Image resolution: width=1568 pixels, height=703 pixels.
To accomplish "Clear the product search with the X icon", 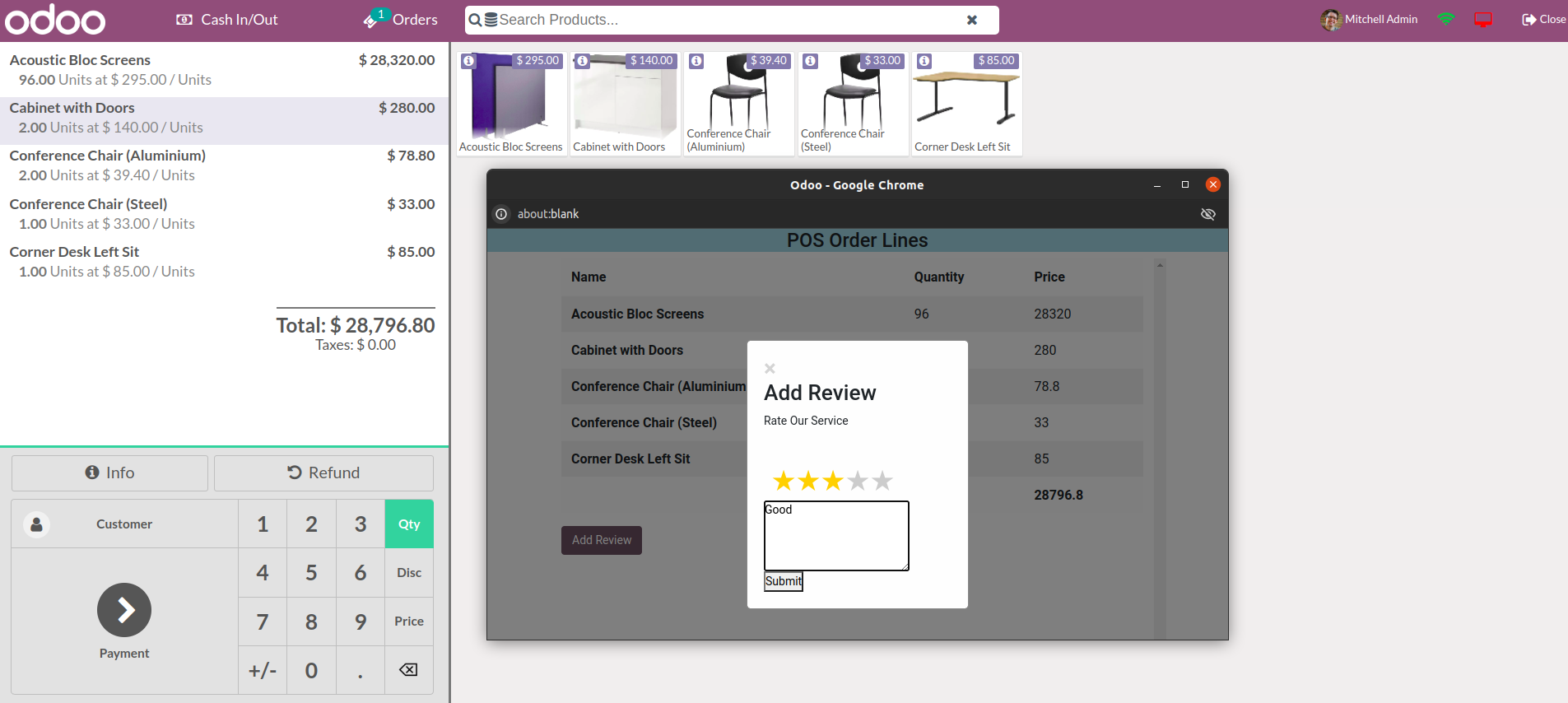I will pos(972,20).
